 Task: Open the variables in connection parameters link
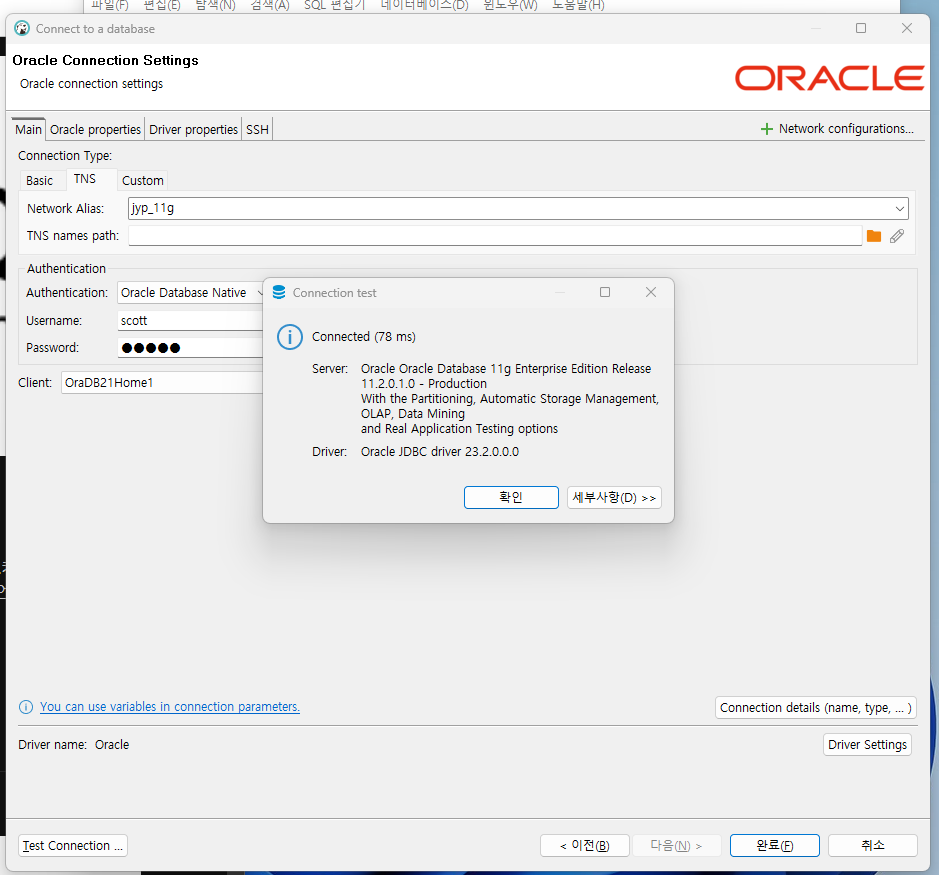click(170, 707)
